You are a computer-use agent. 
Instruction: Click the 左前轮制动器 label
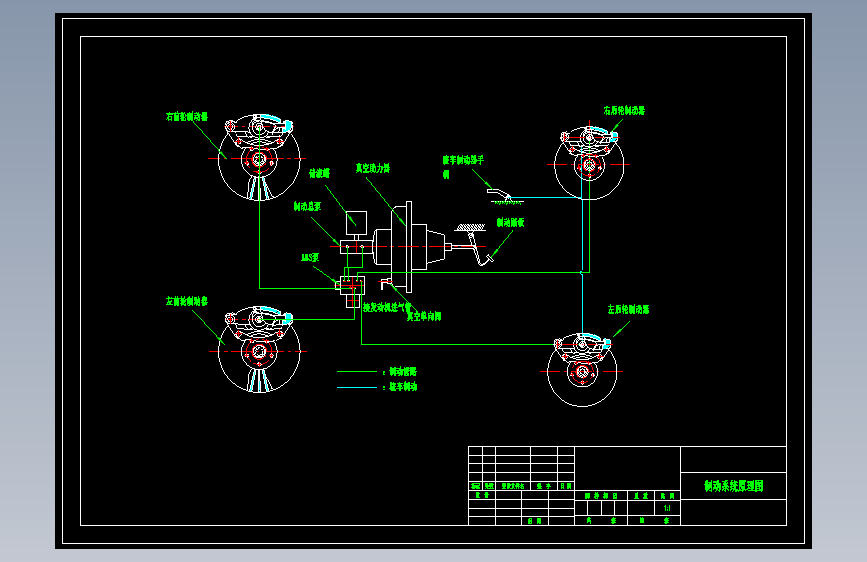(x=187, y=301)
